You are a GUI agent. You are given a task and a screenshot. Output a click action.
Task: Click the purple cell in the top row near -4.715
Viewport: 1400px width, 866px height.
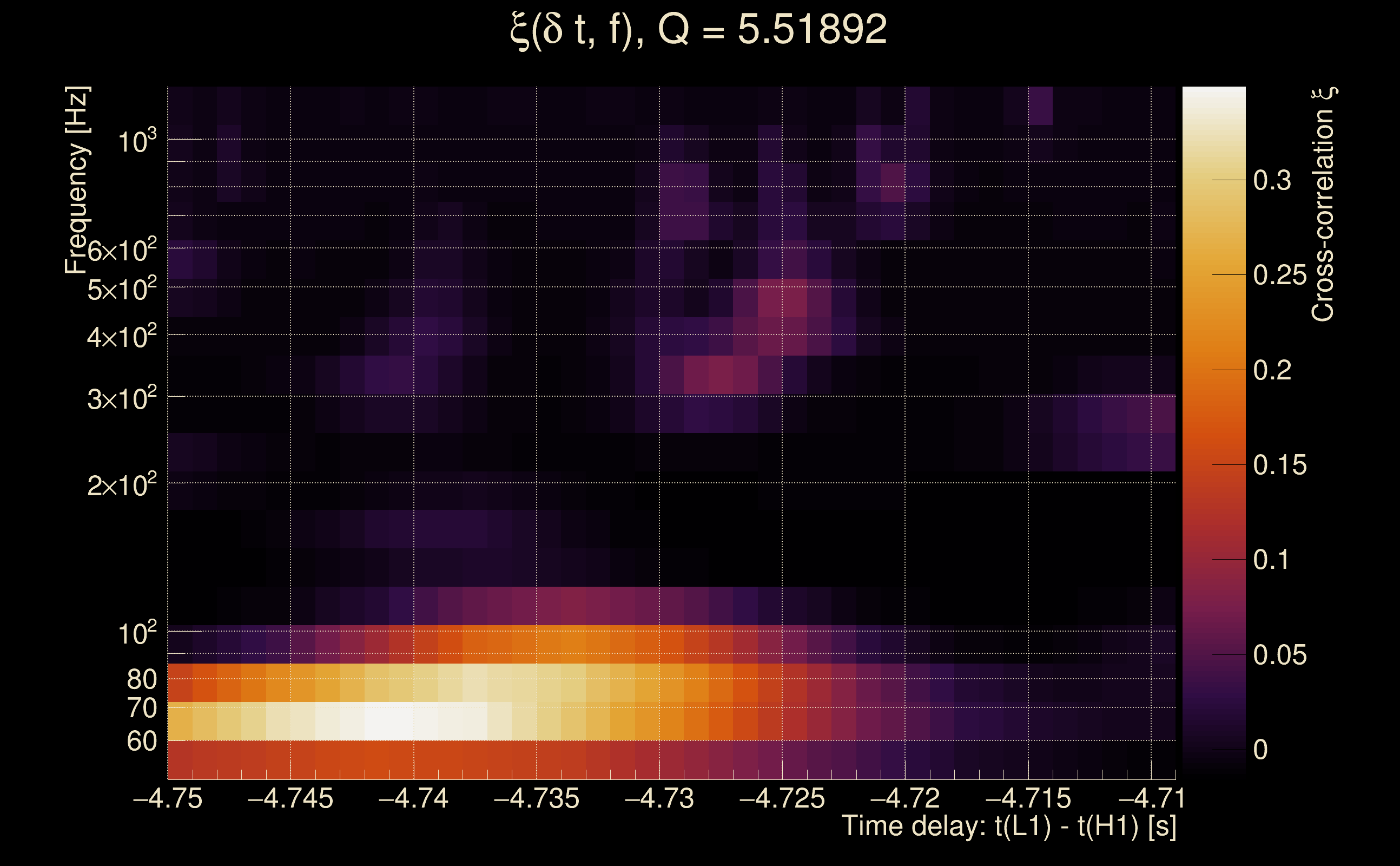[x=1041, y=106]
